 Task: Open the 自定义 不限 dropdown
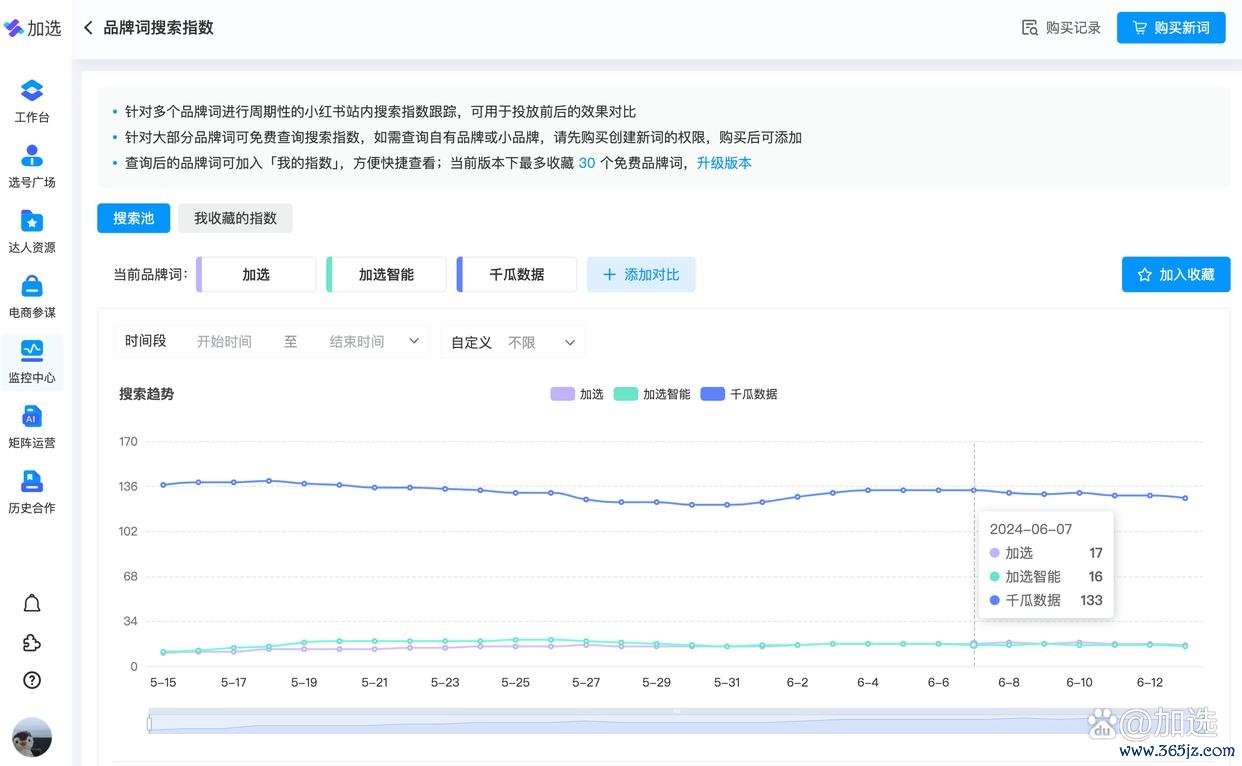(513, 342)
